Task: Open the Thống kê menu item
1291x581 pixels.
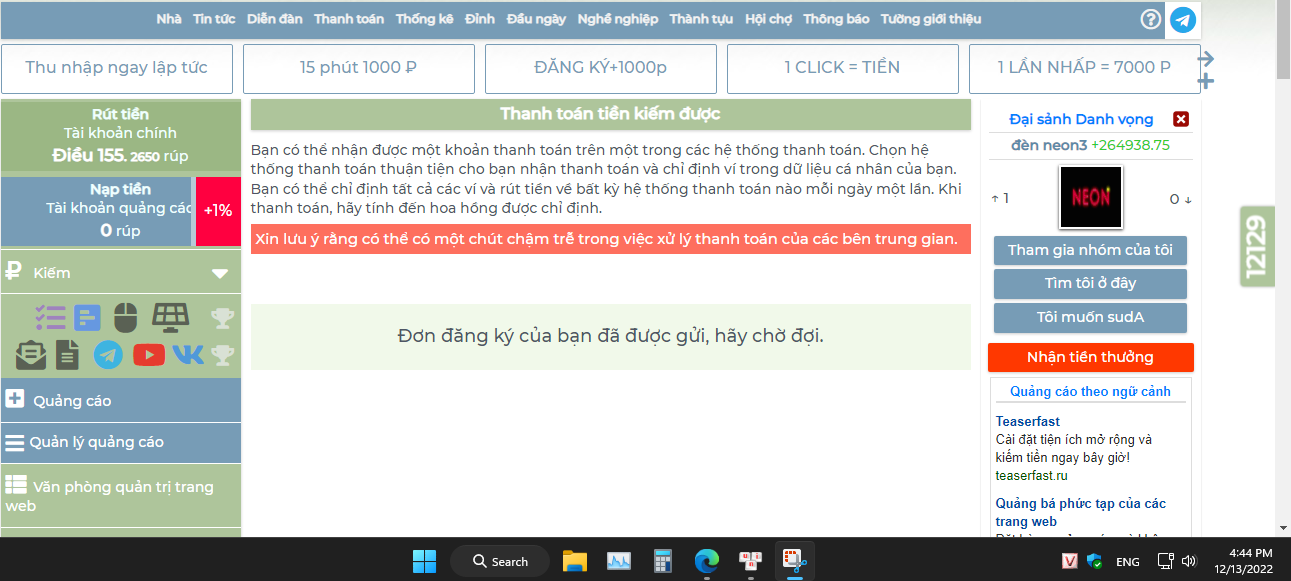Action: (x=424, y=19)
